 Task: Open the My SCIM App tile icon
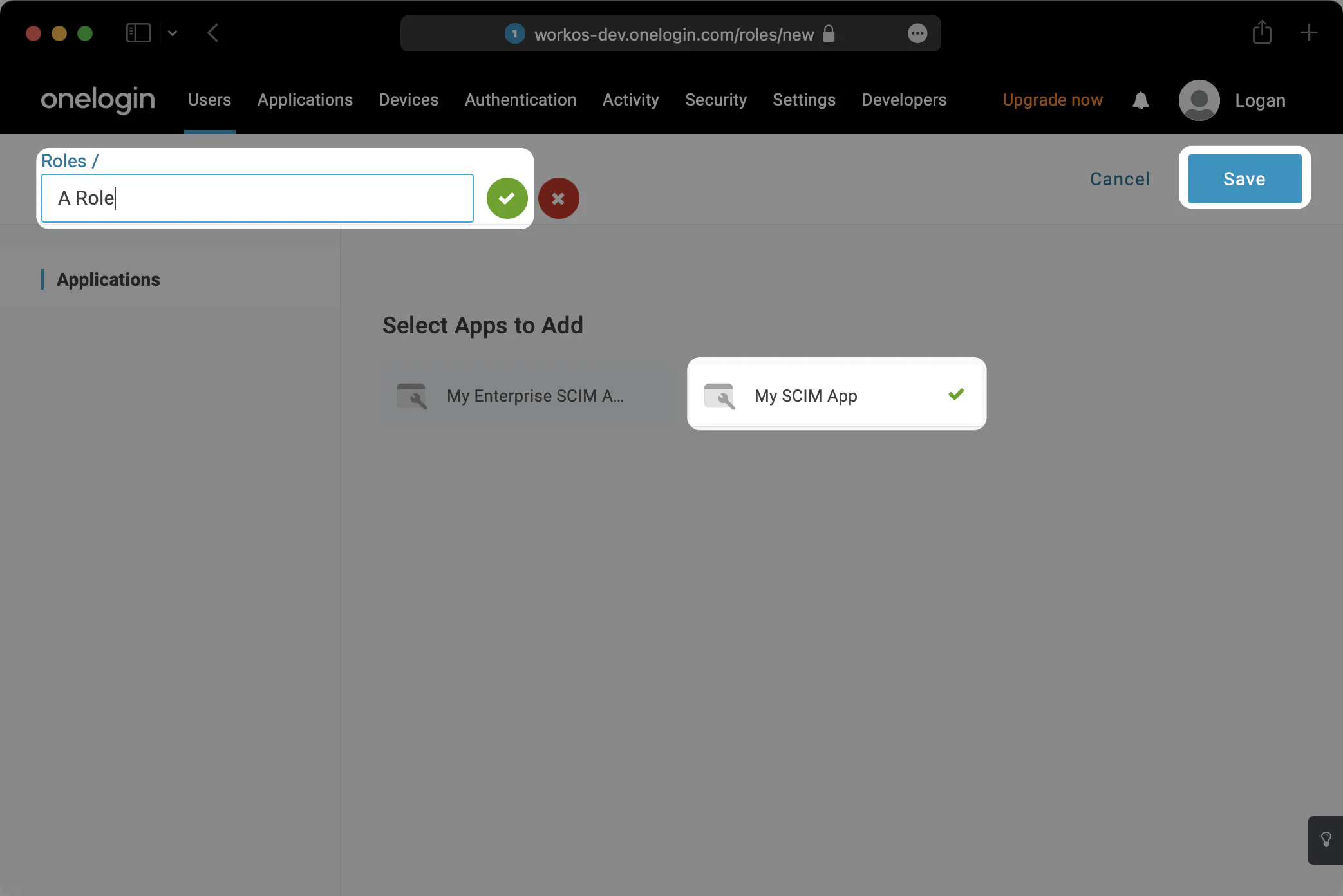click(x=720, y=396)
